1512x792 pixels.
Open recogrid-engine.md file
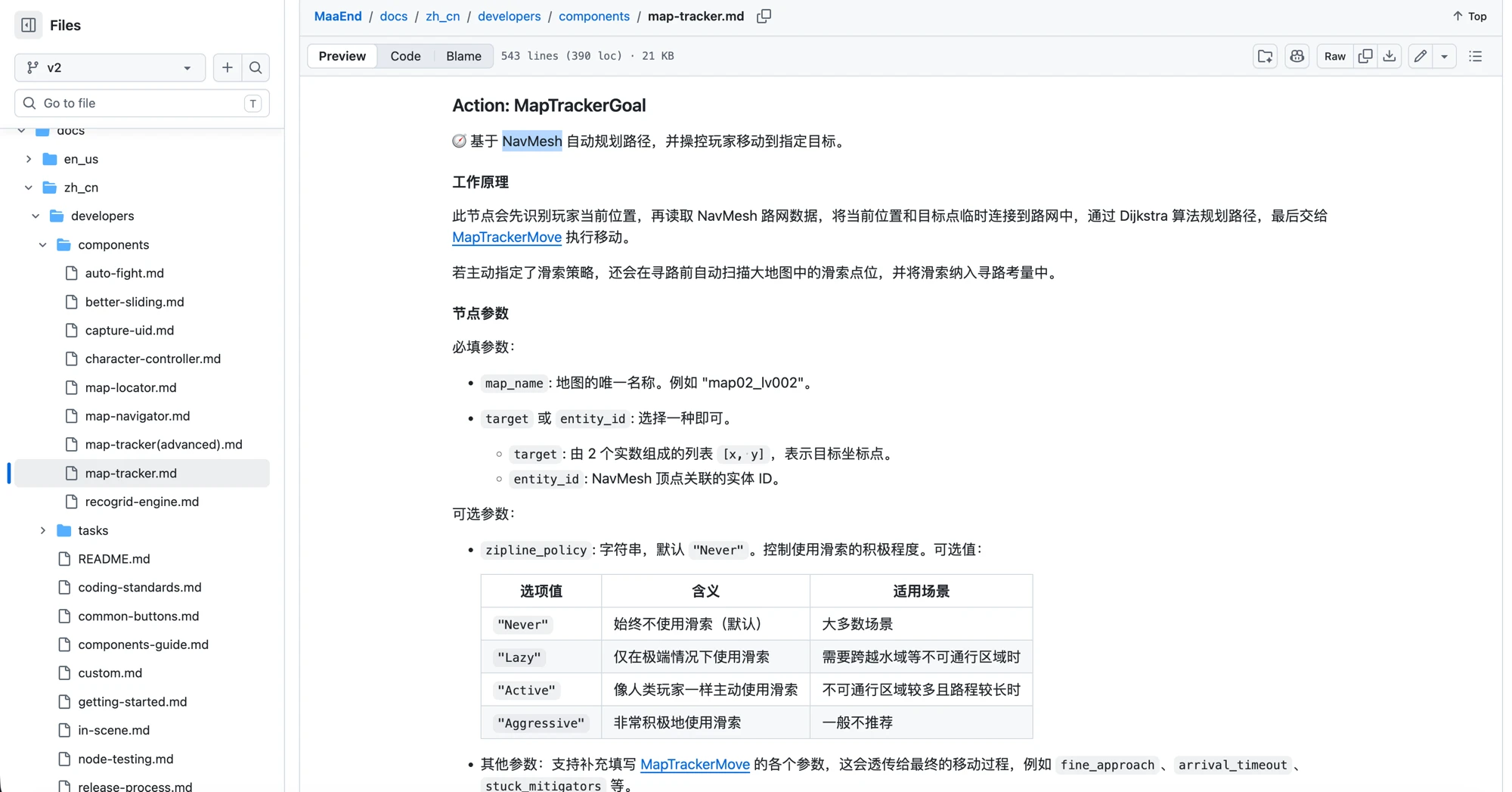142,502
